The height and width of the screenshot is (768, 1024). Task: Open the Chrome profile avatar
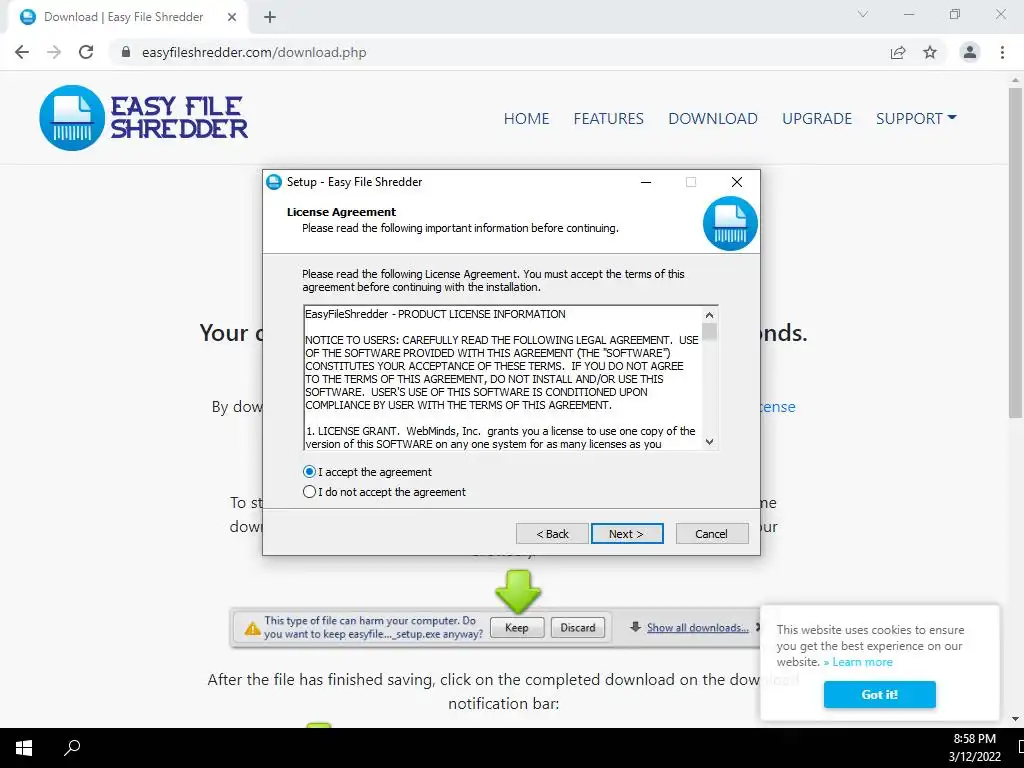(970, 52)
